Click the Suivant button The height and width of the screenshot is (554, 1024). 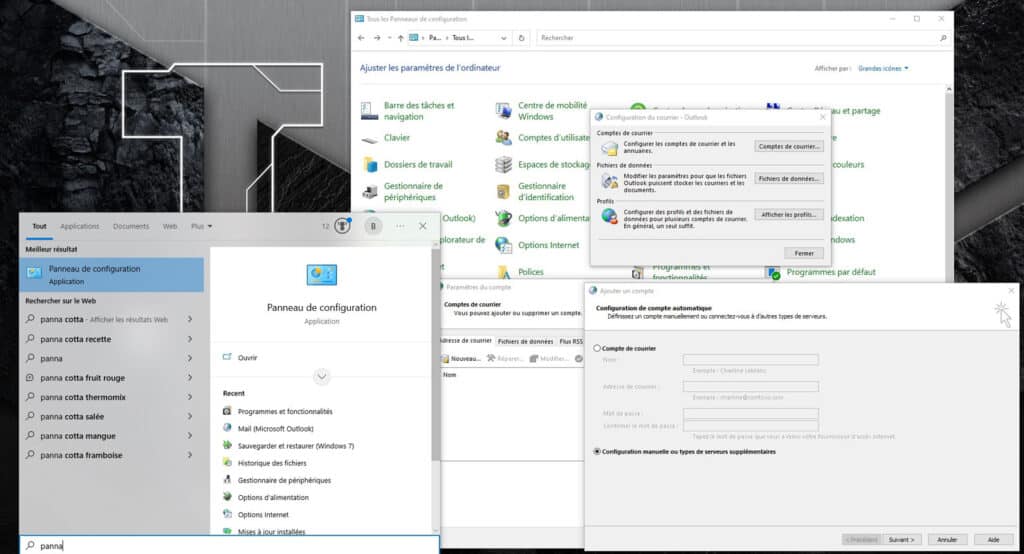coord(901,540)
